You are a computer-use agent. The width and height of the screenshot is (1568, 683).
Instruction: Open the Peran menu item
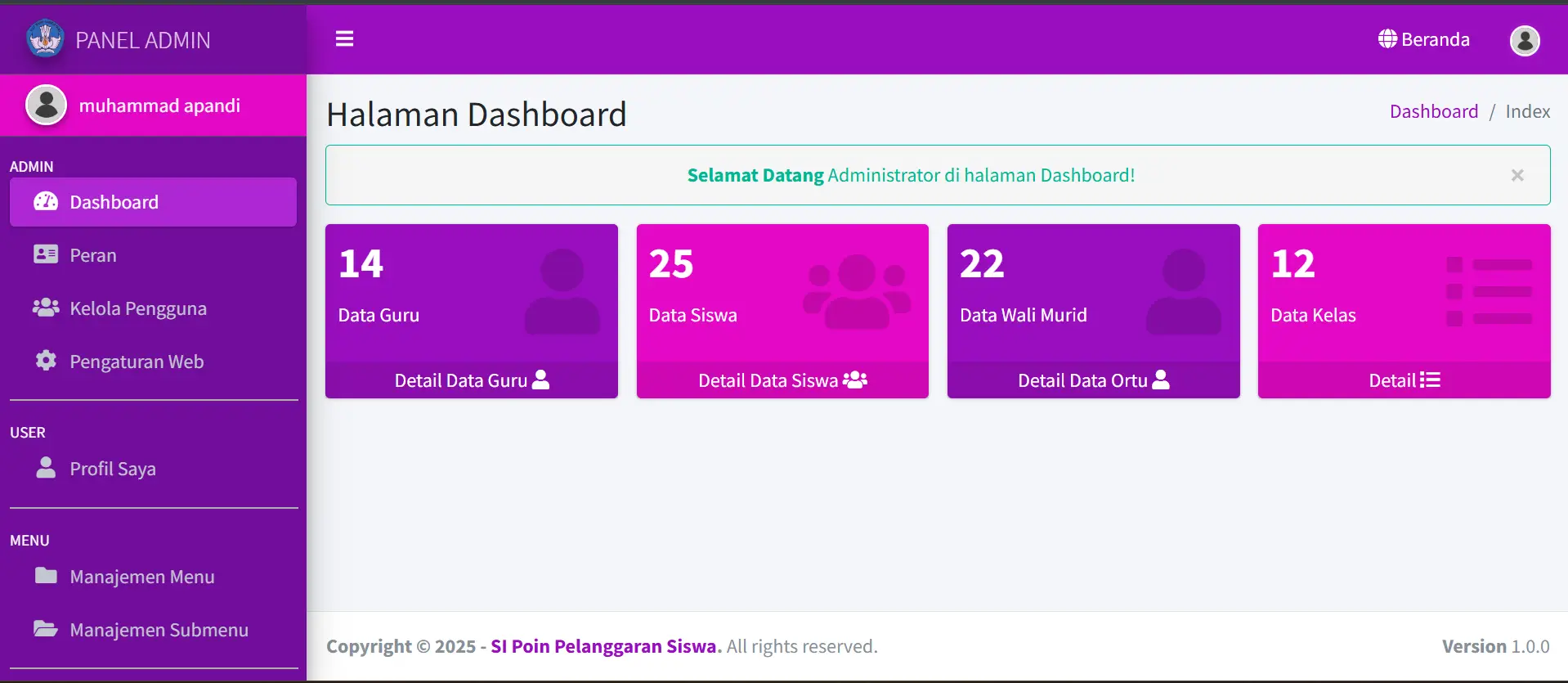coord(153,255)
